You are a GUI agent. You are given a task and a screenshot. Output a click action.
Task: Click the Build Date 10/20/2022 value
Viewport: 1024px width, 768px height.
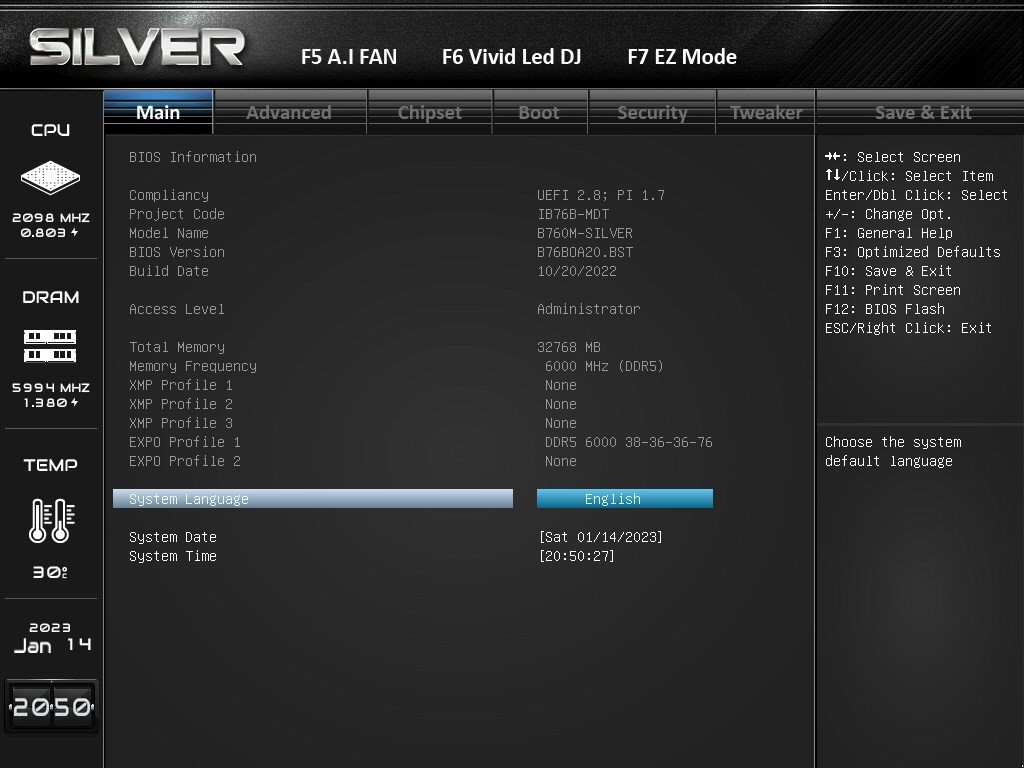click(577, 271)
